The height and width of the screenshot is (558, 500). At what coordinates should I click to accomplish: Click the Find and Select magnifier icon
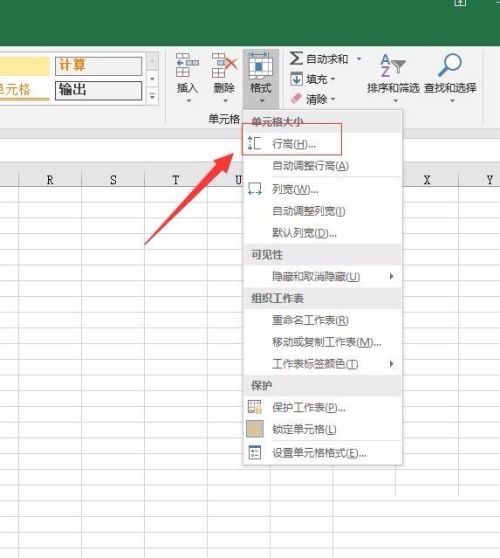[x=450, y=64]
